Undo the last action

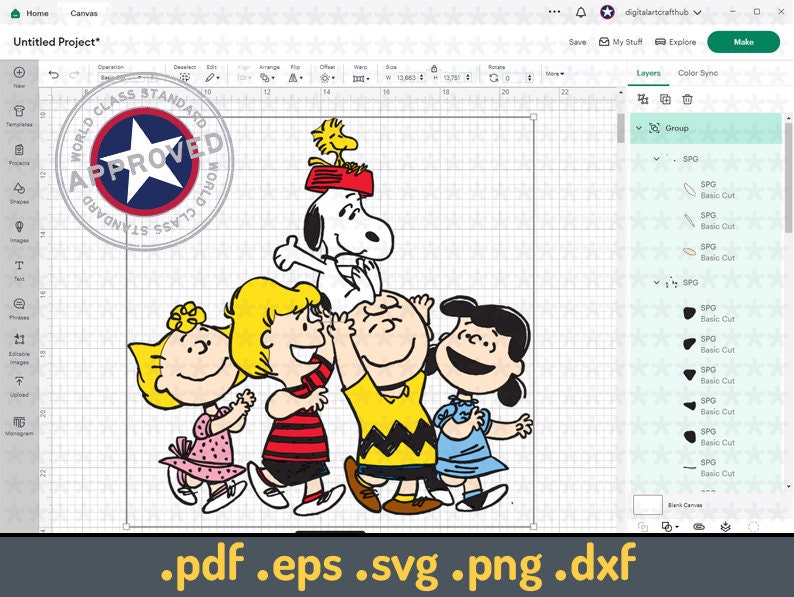tap(54, 75)
